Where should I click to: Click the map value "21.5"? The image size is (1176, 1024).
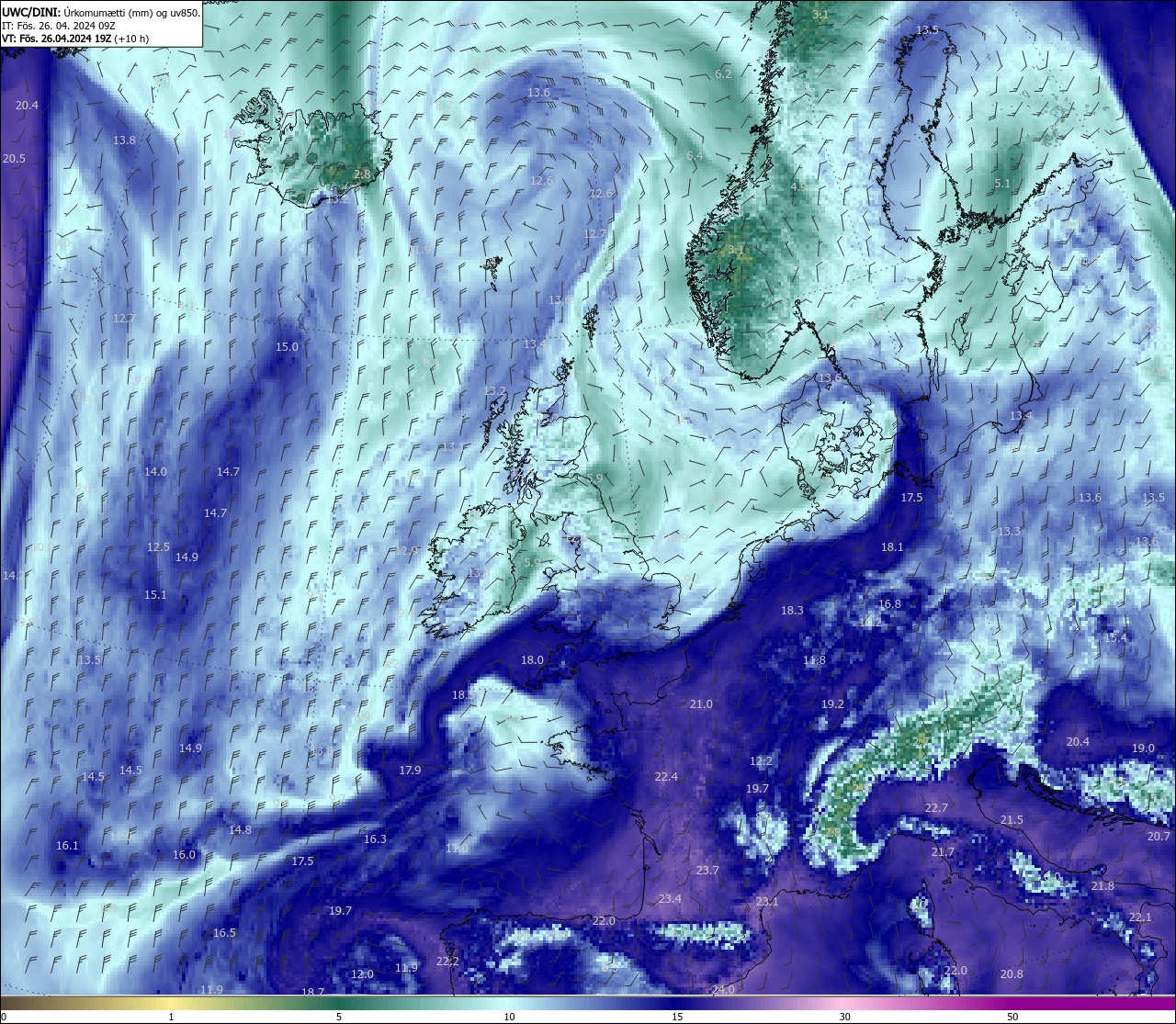[x=1012, y=820]
